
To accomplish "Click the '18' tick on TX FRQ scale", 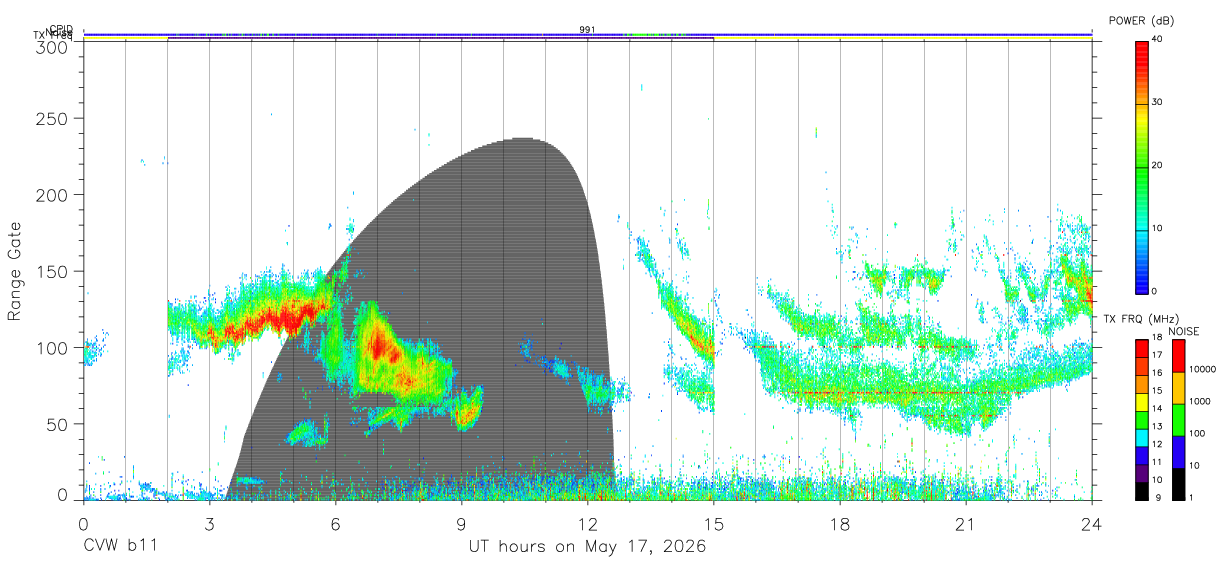I will [x=1157, y=338].
